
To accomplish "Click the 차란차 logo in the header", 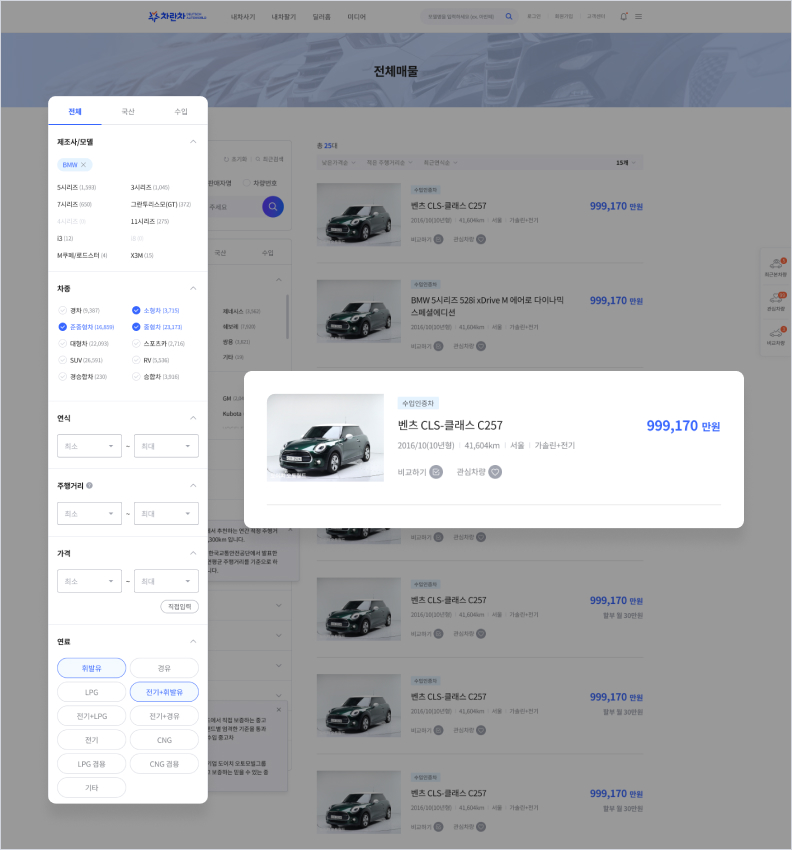I will click(177, 16).
